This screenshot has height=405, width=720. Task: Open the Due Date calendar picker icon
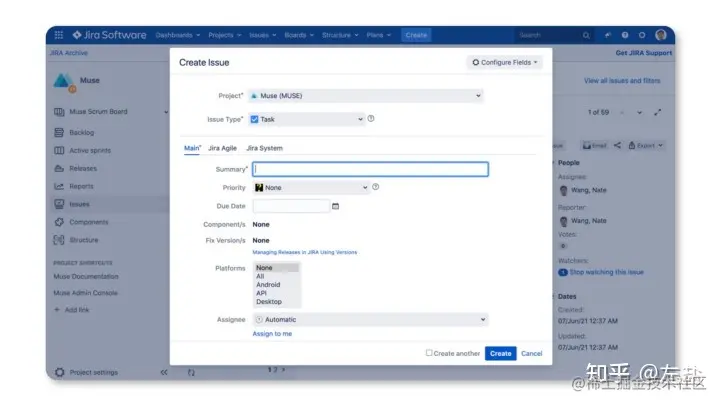(x=335, y=206)
